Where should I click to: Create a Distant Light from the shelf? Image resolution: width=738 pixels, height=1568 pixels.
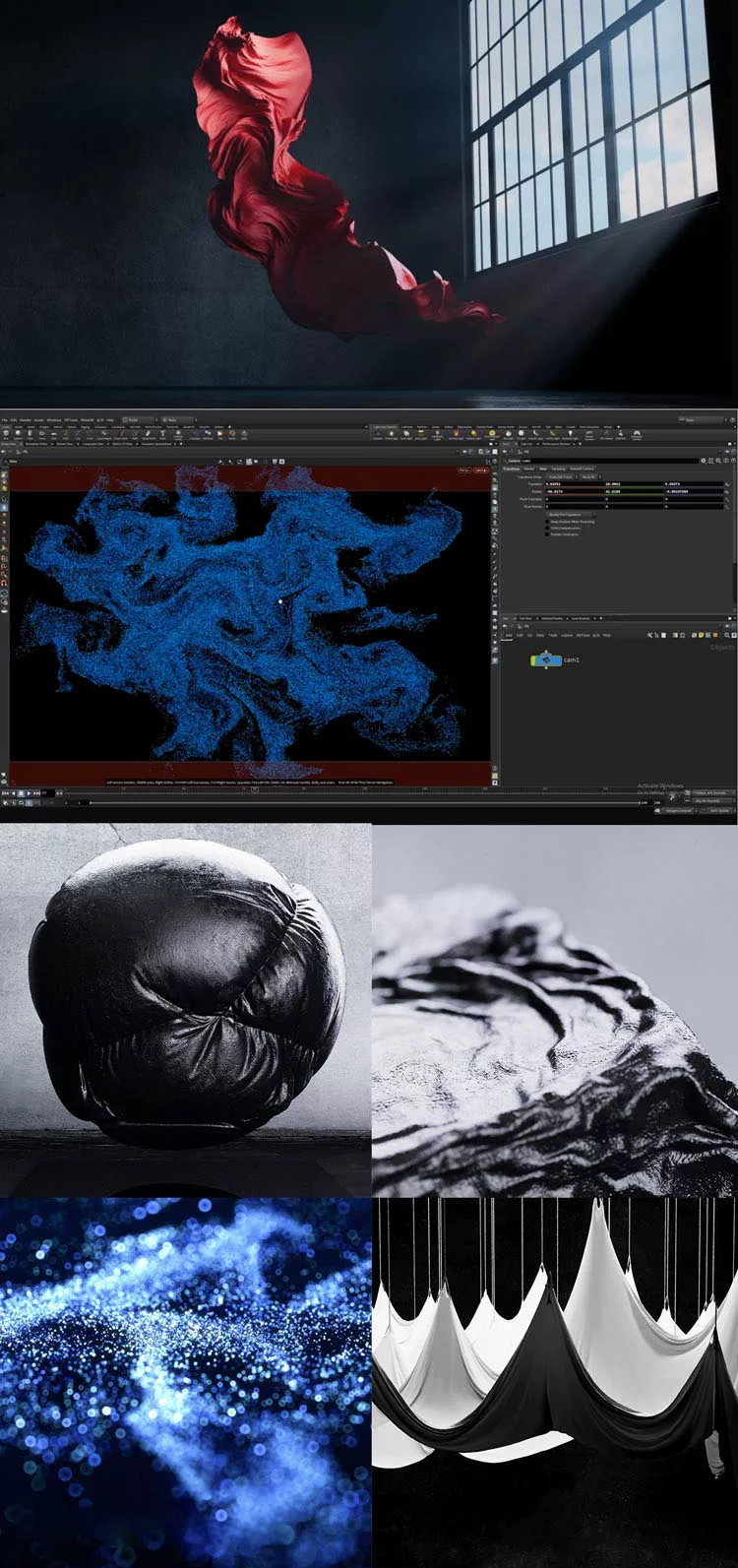472,434
